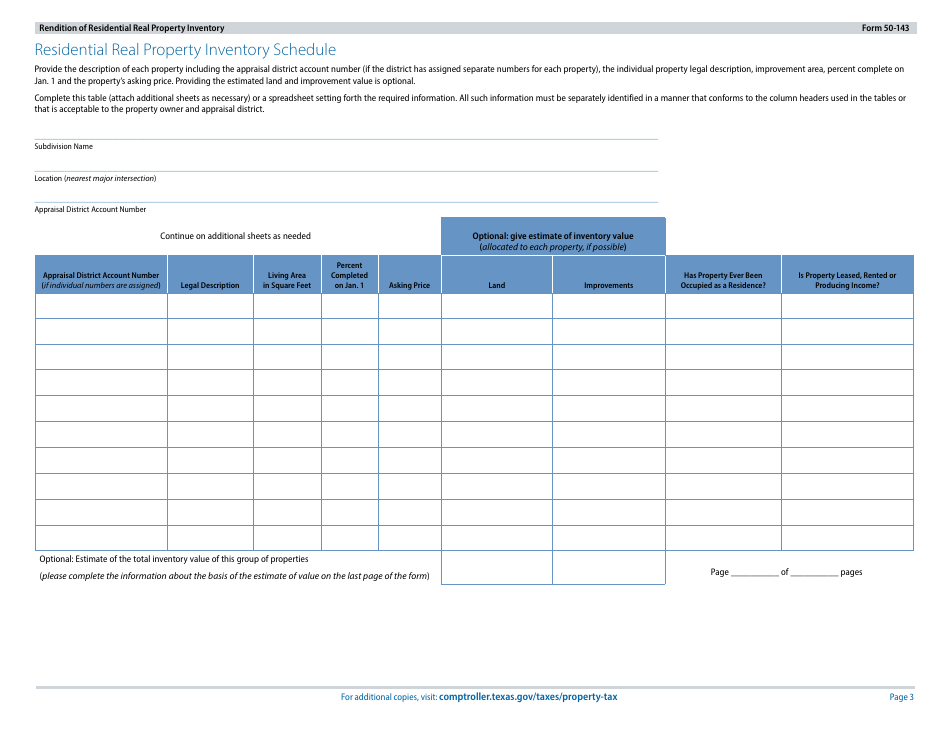Click the 'Form 50-143' label in the header
Screen dimensions: 950x735
click(885, 28)
